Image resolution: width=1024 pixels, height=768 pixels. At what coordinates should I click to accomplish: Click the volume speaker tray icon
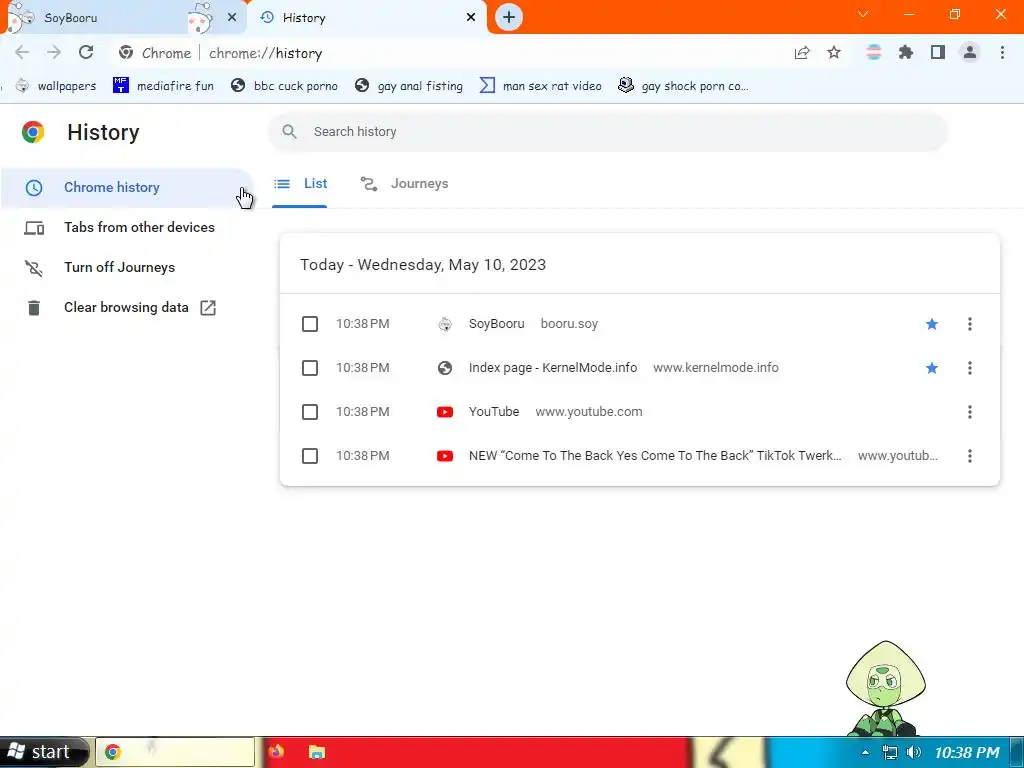(914, 752)
